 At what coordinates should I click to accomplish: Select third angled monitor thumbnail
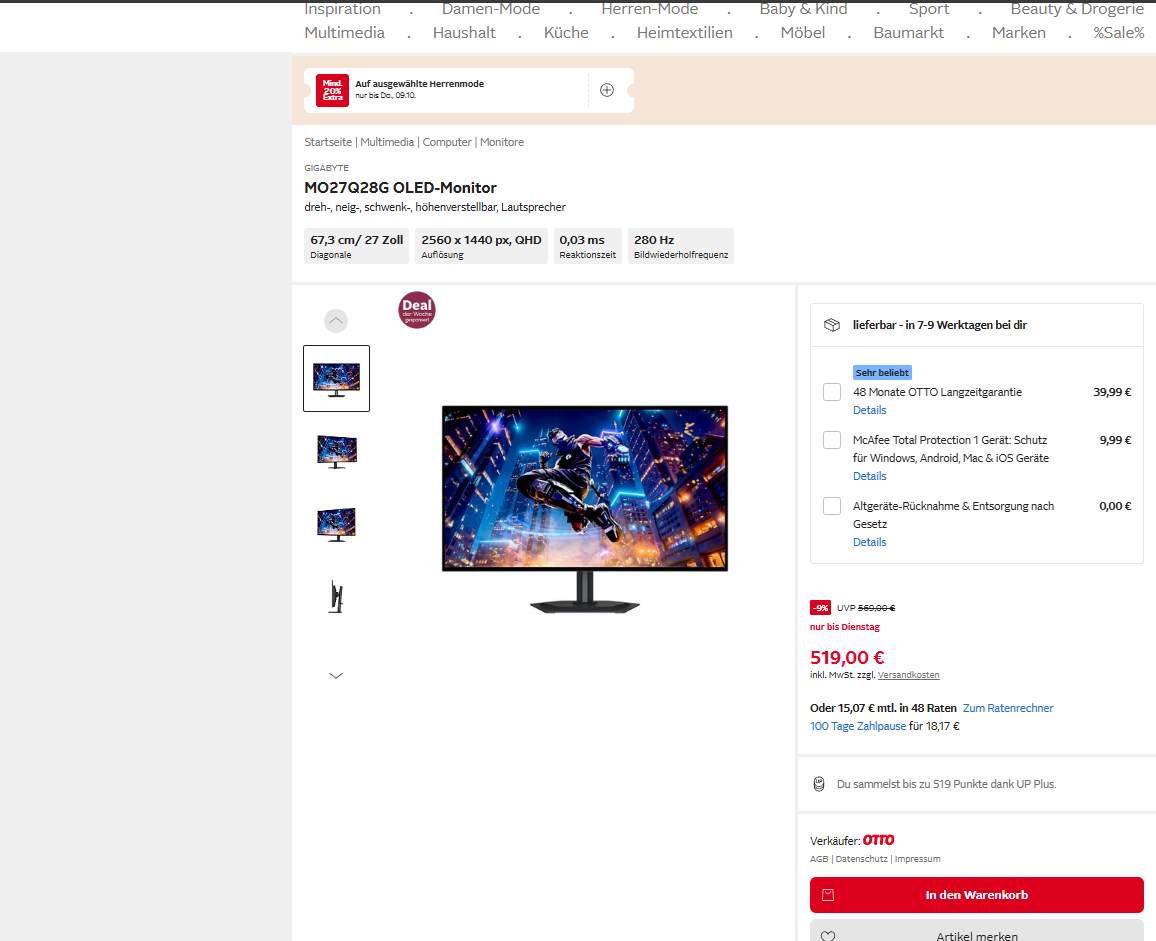tap(336, 524)
